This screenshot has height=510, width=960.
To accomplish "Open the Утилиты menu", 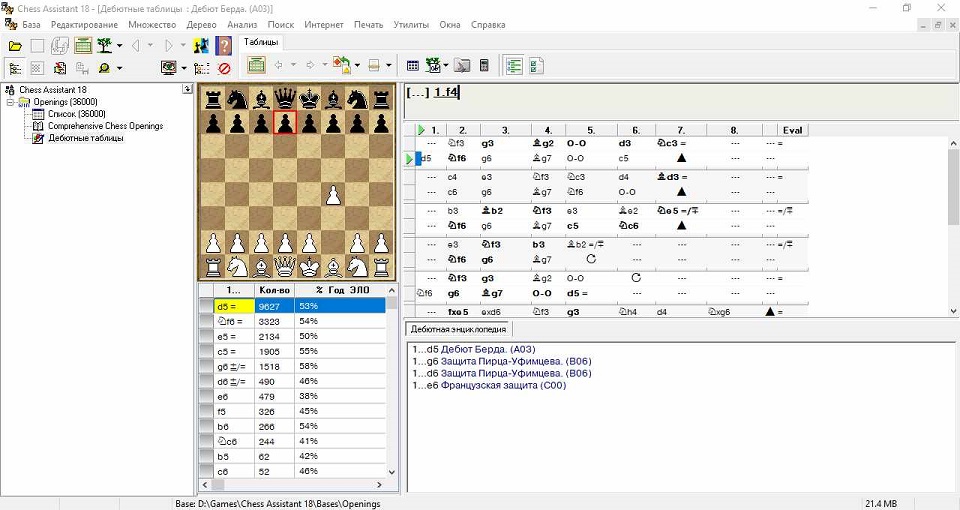I will click(x=411, y=24).
